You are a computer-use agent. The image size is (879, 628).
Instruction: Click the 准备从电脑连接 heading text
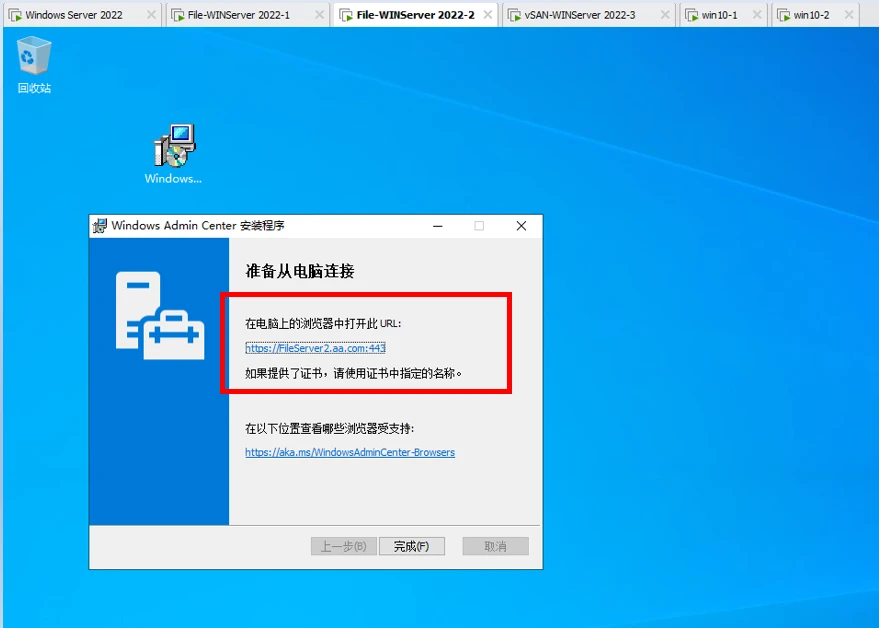[300, 271]
